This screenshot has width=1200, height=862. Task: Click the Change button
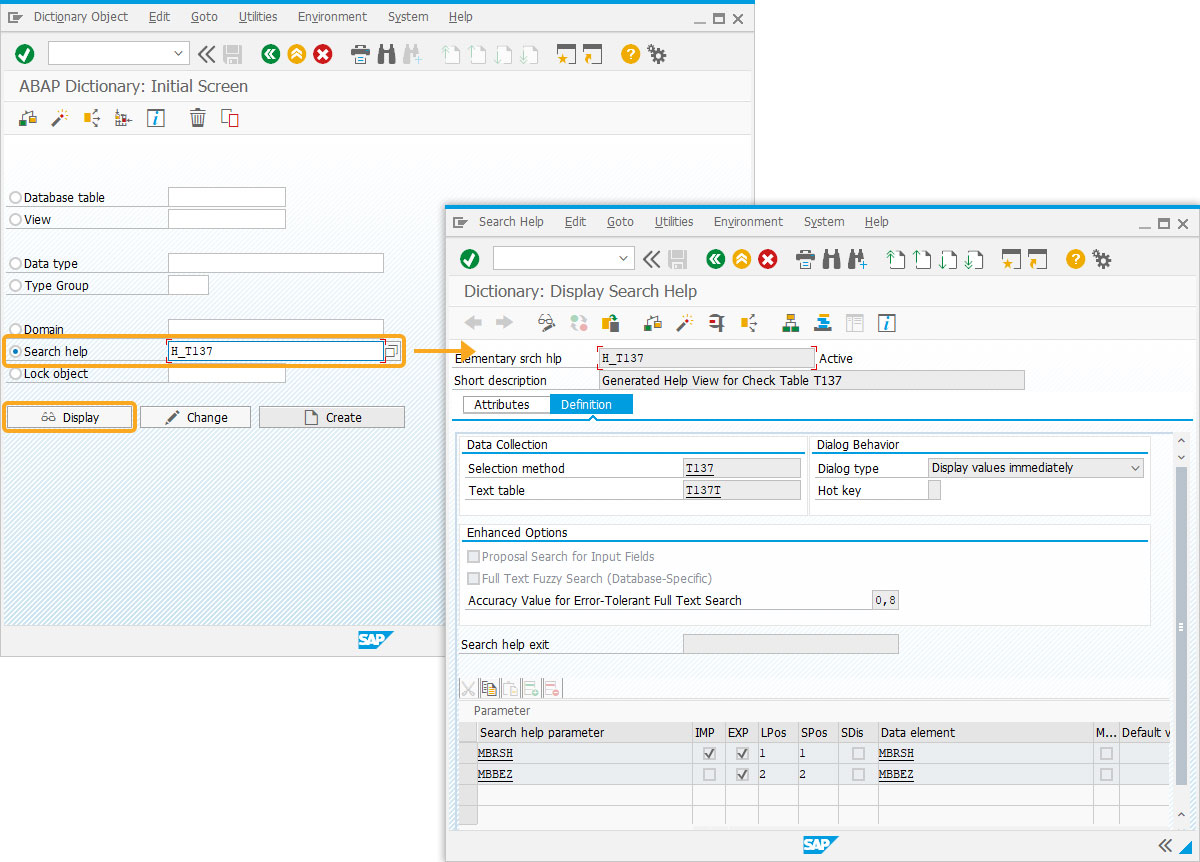[195, 417]
